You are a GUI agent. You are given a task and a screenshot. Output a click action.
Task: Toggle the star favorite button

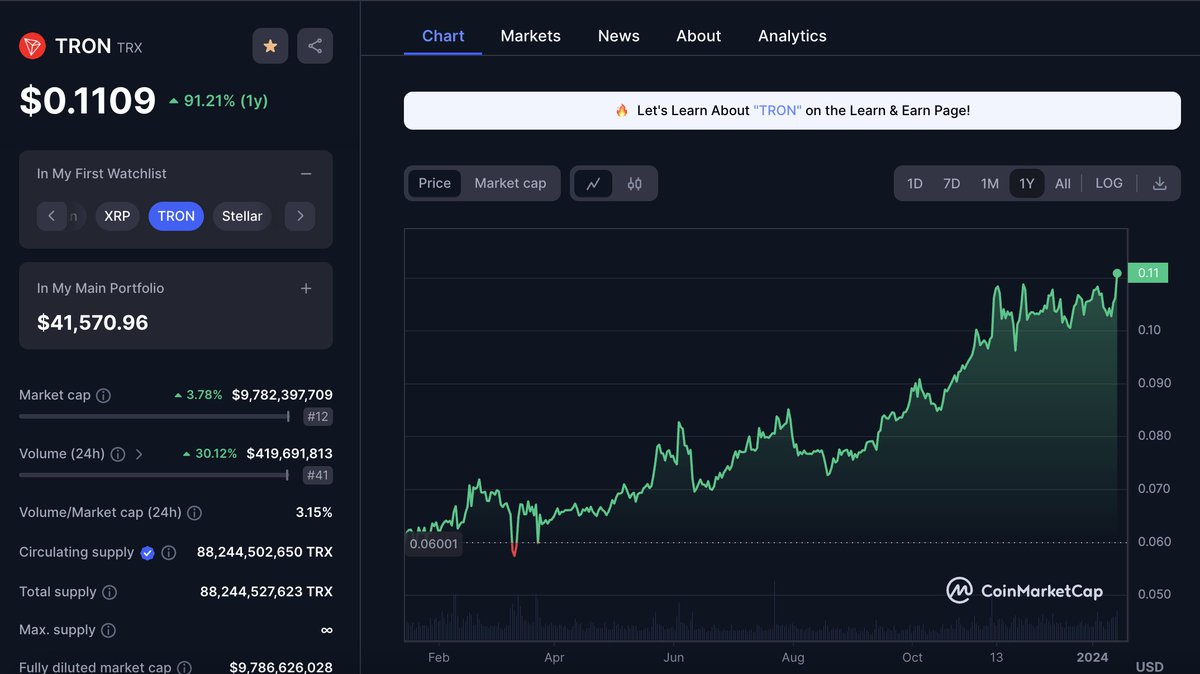pos(270,46)
